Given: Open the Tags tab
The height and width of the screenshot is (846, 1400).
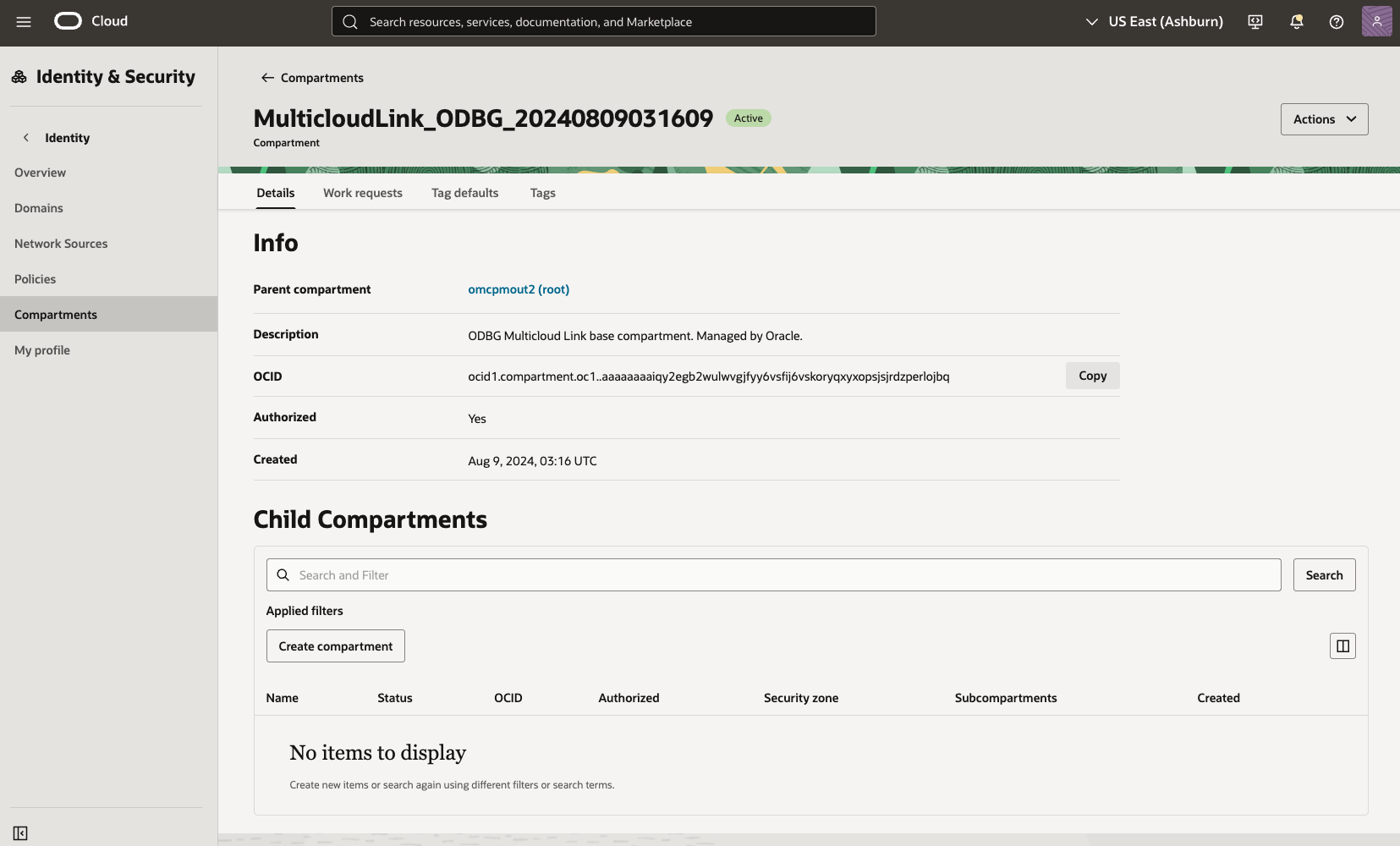Looking at the screenshot, I should (542, 193).
